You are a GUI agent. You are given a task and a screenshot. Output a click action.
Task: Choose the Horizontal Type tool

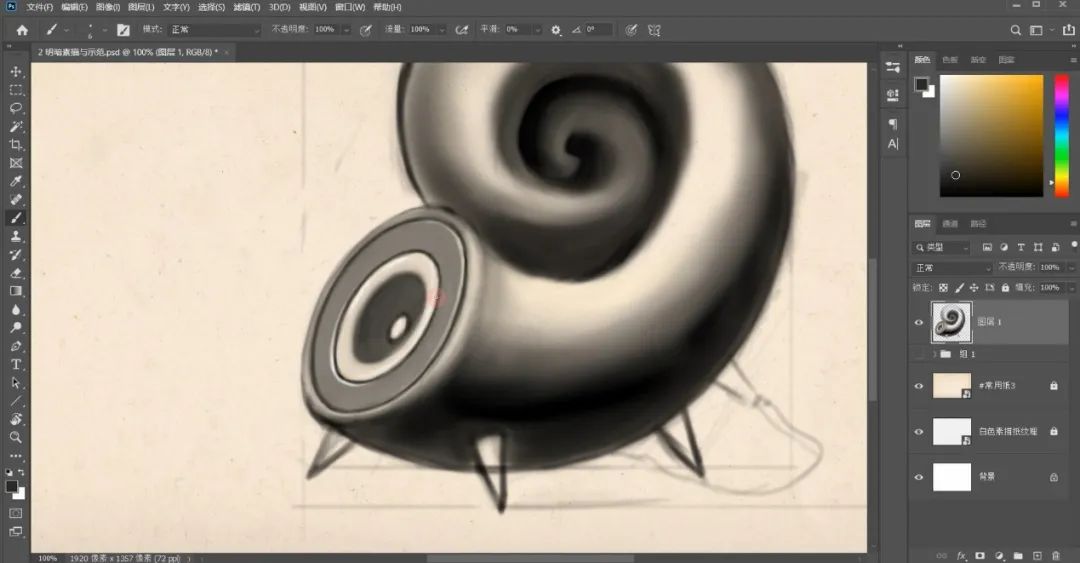pyautogui.click(x=16, y=364)
